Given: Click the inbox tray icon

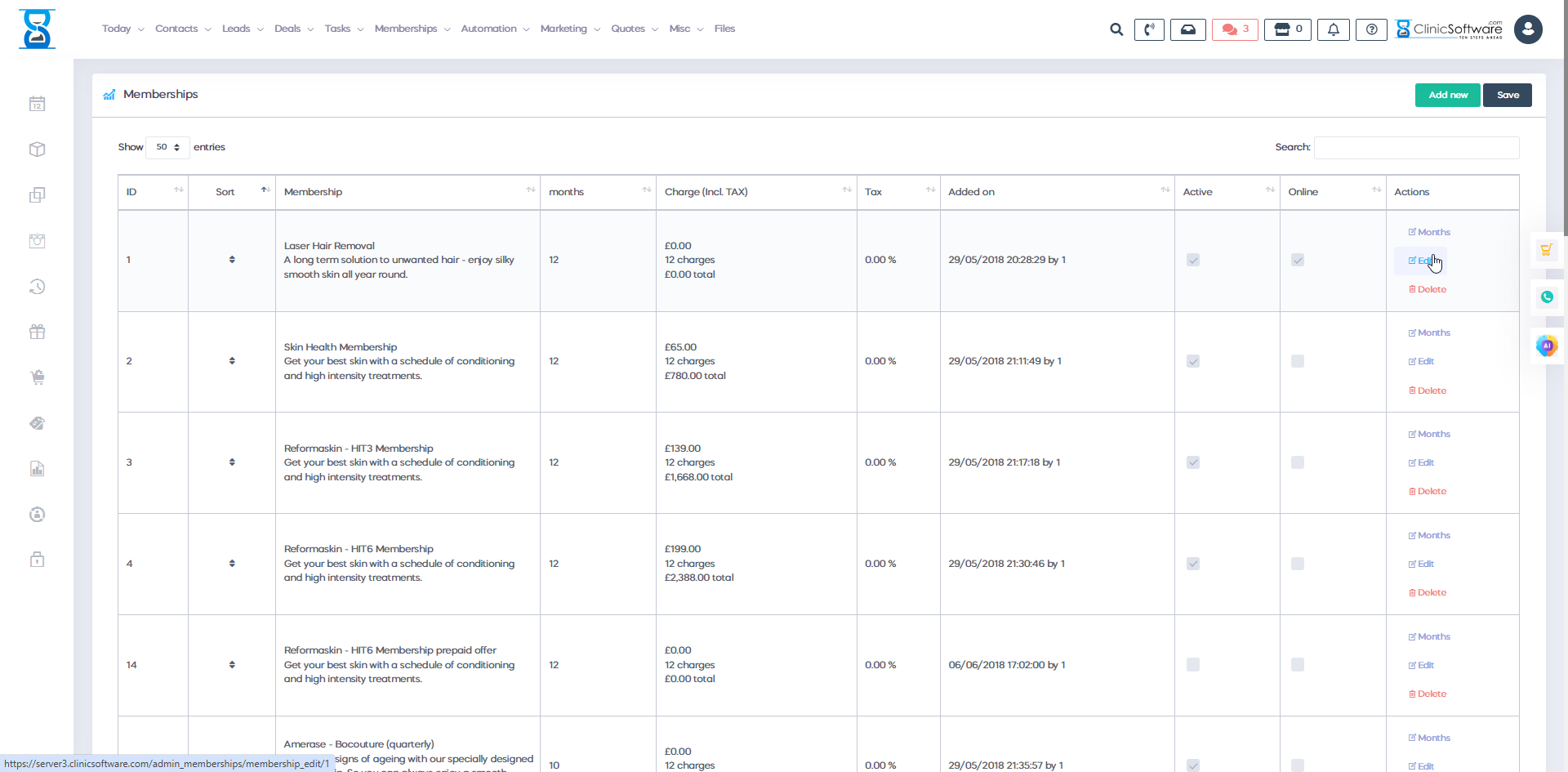Looking at the screenshot, I should click(x=1187, y=29).
